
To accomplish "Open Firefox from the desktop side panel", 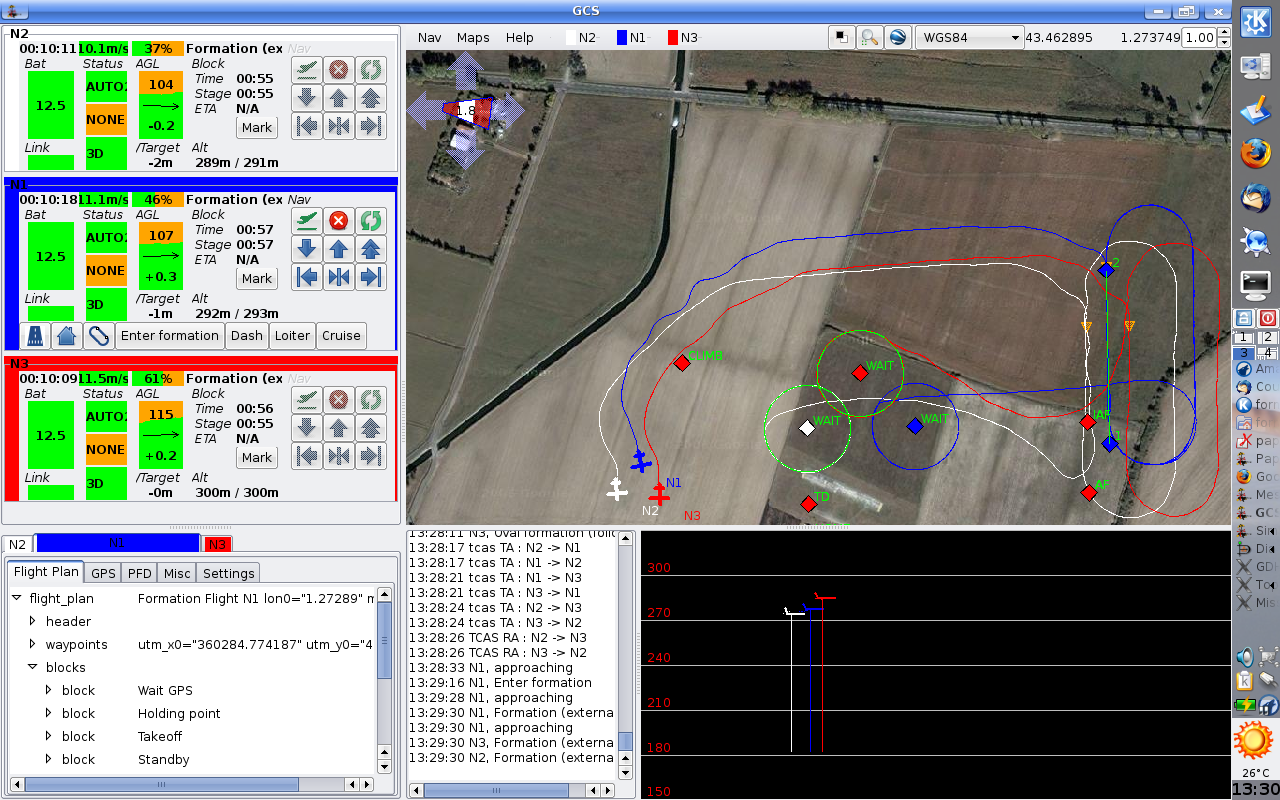I will [1254, 154].
